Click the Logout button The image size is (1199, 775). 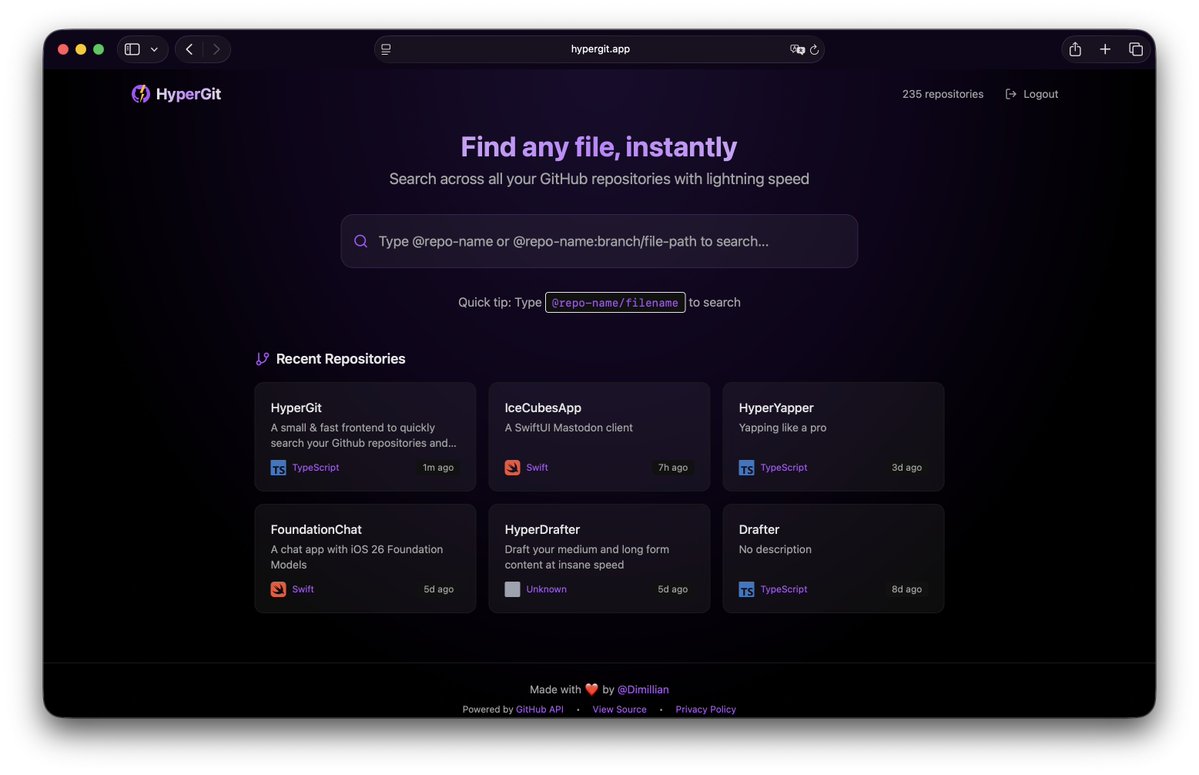click(1032, 94)
